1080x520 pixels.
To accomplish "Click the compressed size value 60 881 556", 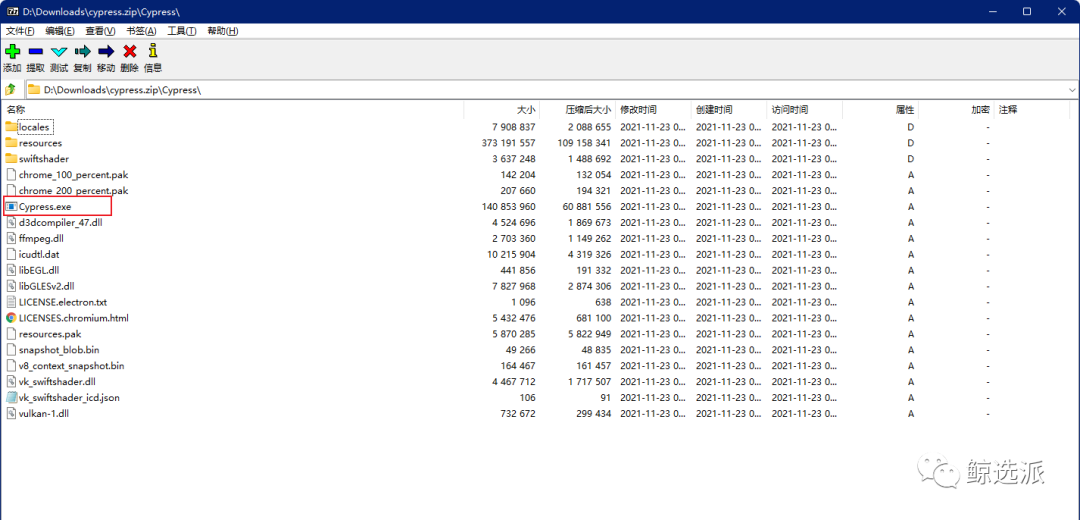I will [588, 207].
